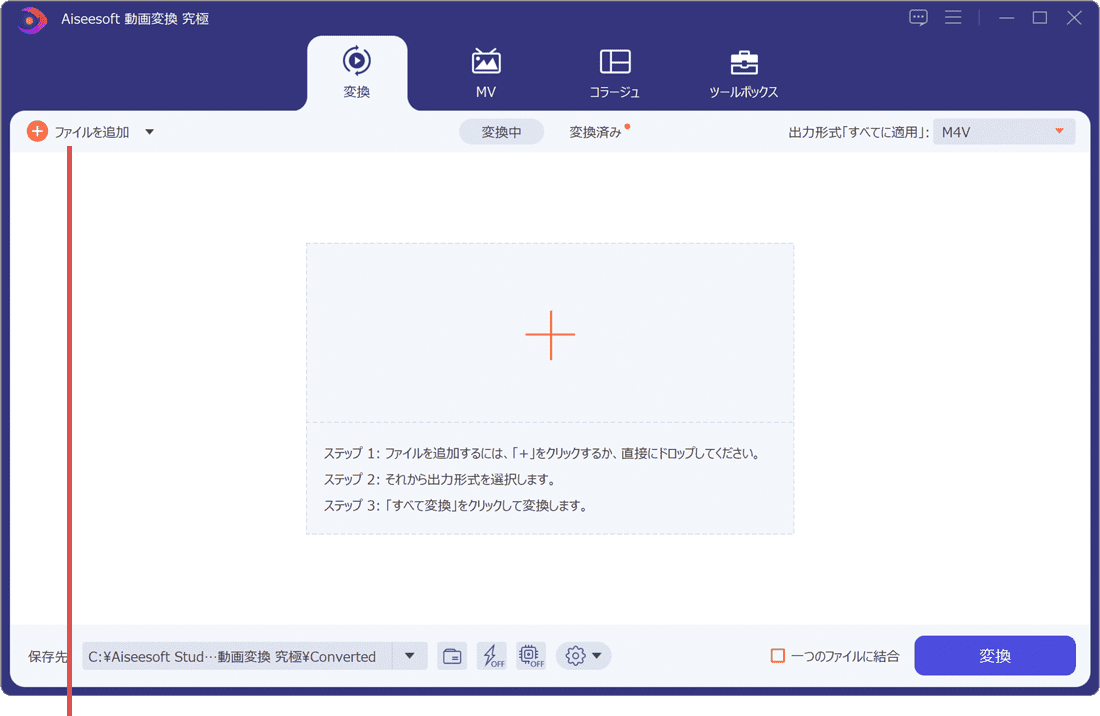Click the feedback speech-bubble icon in title bar

[918, 17]
